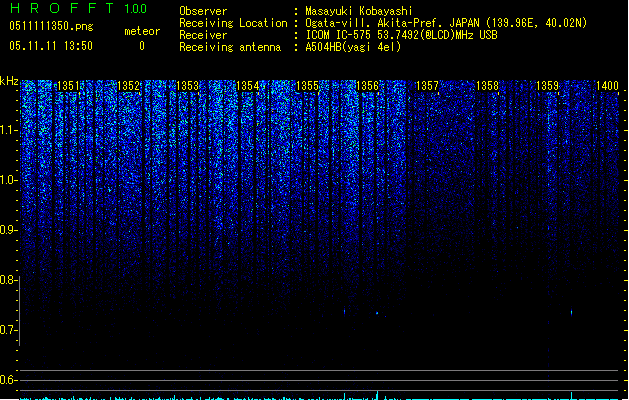This screenshot has height=400, width=629.
Task: Select the filename 0511111350.png
Action: click(x=51, y=26)
